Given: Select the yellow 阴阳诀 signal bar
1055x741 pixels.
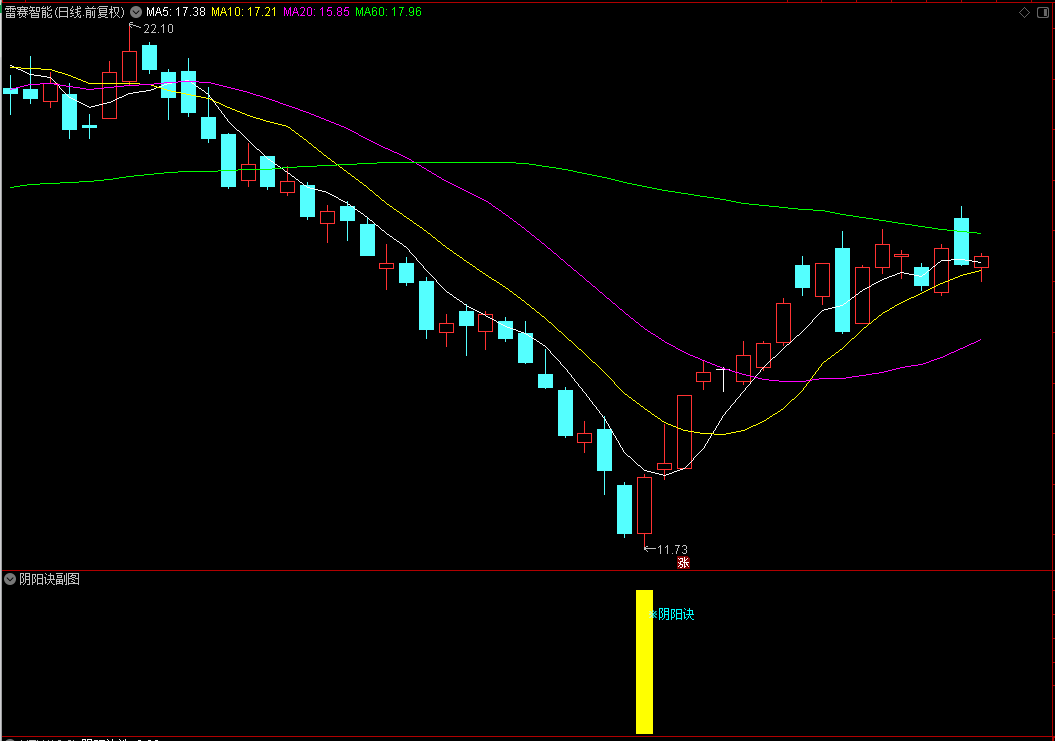Looking at the screenshot, I should coord(645,662).
